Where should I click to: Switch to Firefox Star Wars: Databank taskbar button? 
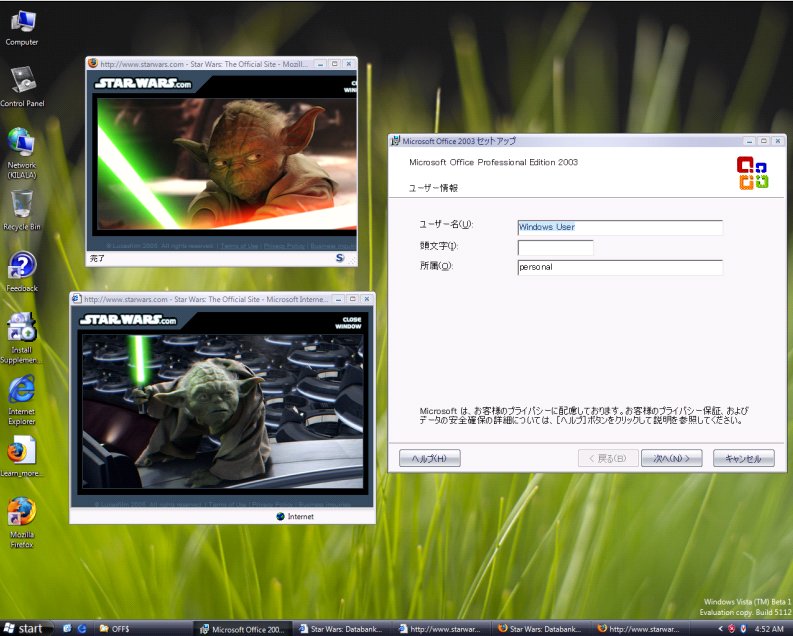[x=541, y=628]
